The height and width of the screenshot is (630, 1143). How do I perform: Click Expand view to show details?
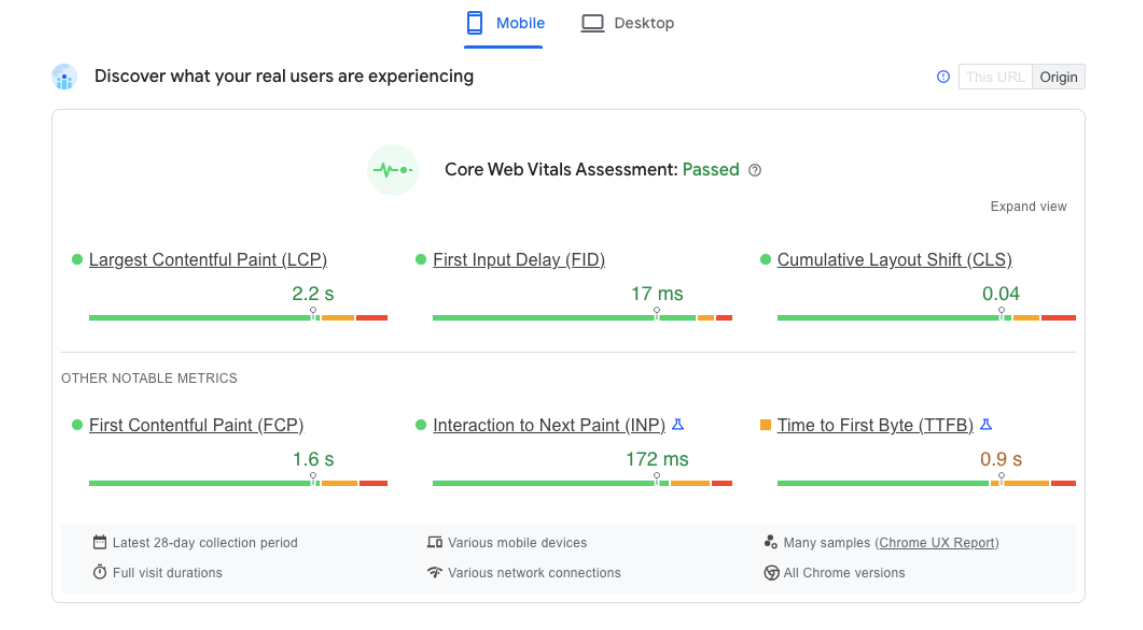(x=1028, y=206)
